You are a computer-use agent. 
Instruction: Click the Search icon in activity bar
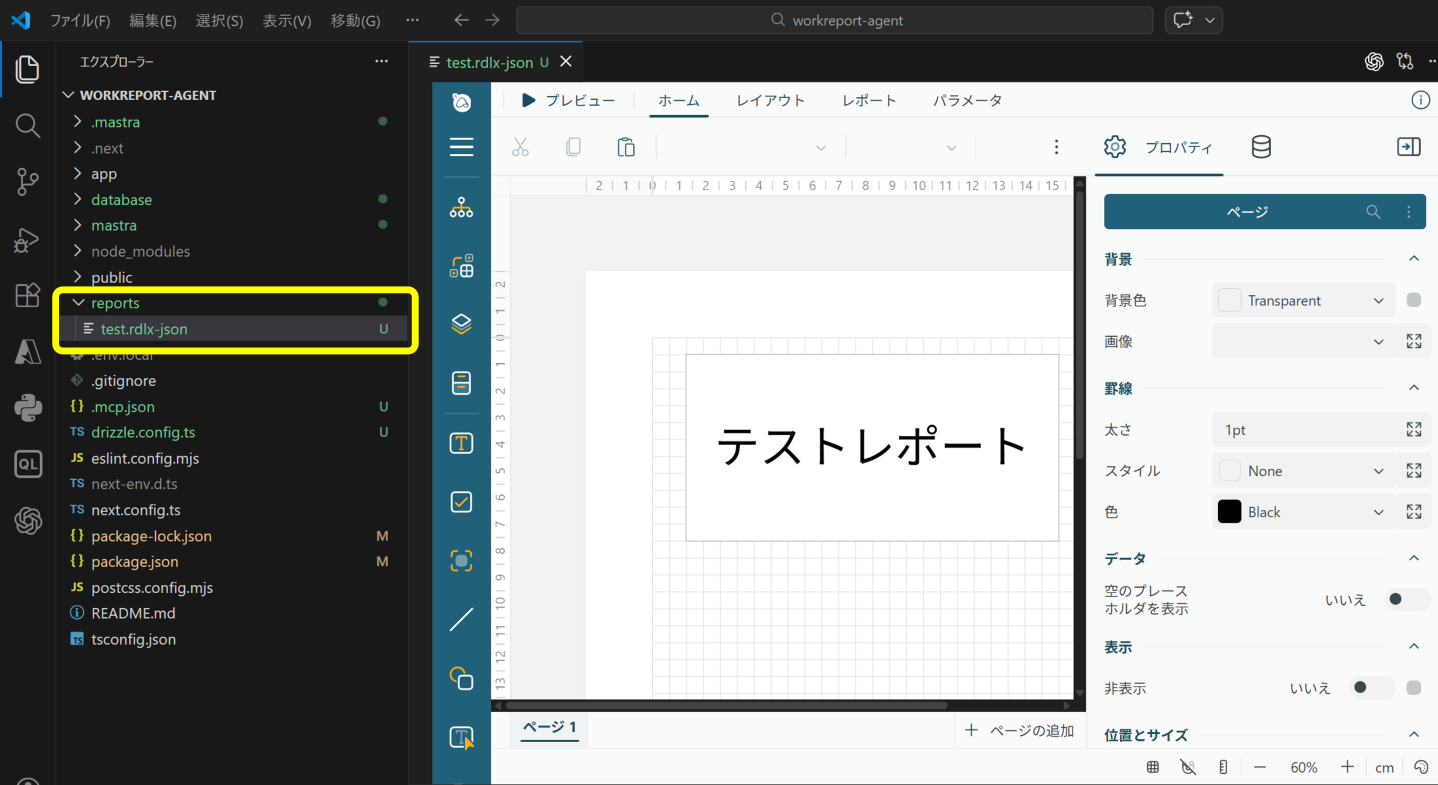click(x=27, y=125)
